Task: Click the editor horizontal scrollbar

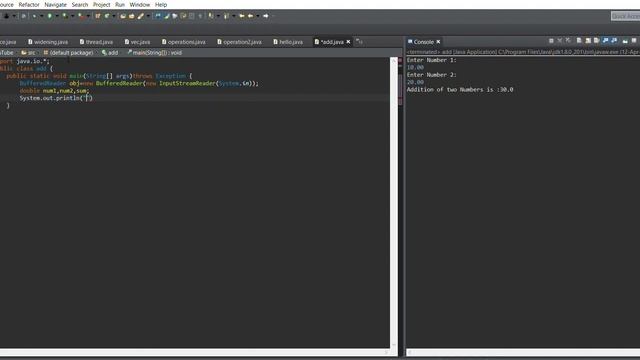Action: (x=195, y=352)
